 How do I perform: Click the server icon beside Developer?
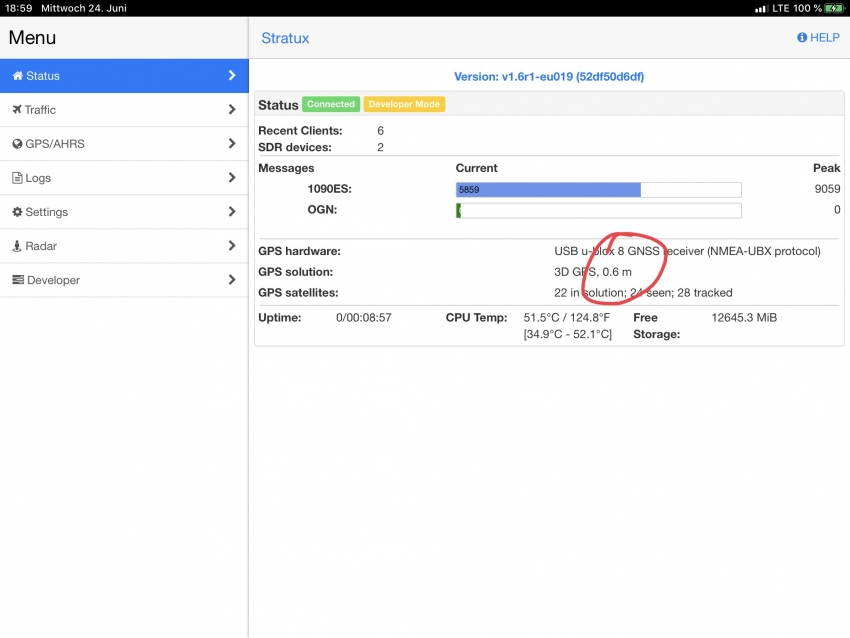click(18, 280)
